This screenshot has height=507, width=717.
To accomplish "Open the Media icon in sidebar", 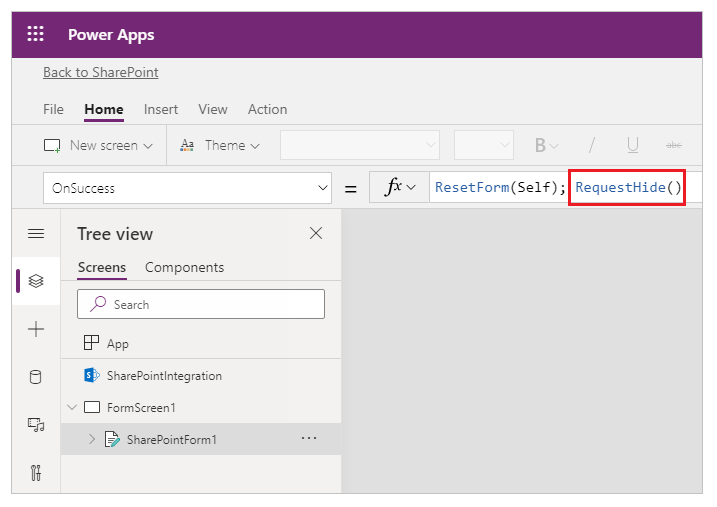I will point(36,425).
